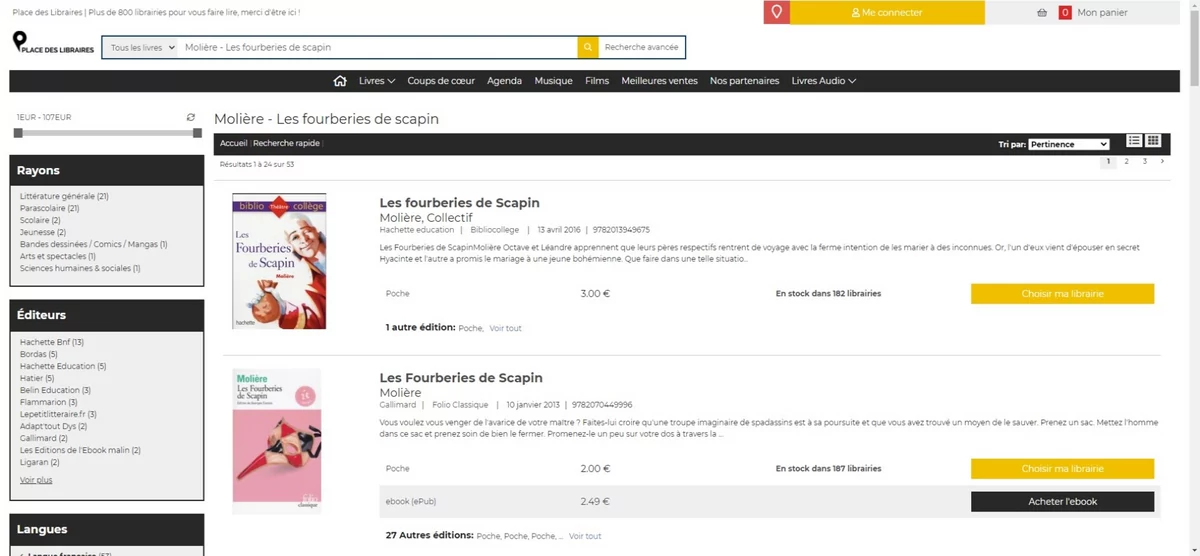Viewport: 1200px width, 556px height.
Task: Click the Place des Libraires logo
Action: tap(53, 43)
